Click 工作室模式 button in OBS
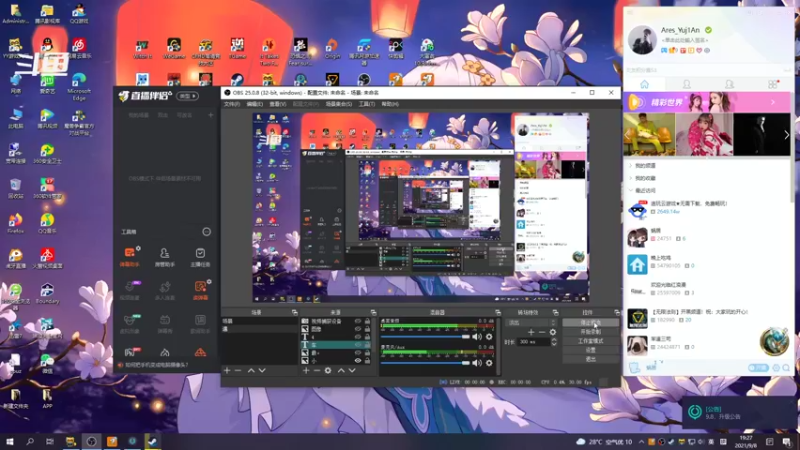Viewport: 800px width, 450px height. [x=591, y=341]
